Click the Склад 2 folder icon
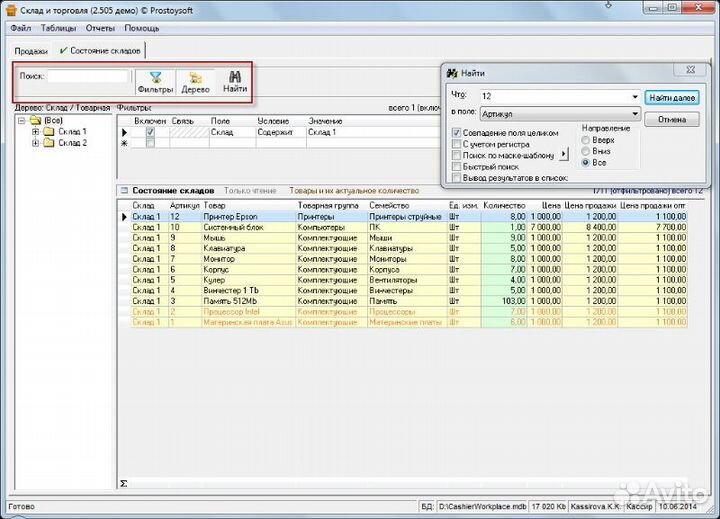The width and height of the screenshot is (720, 519). click(x=49, y=143)
